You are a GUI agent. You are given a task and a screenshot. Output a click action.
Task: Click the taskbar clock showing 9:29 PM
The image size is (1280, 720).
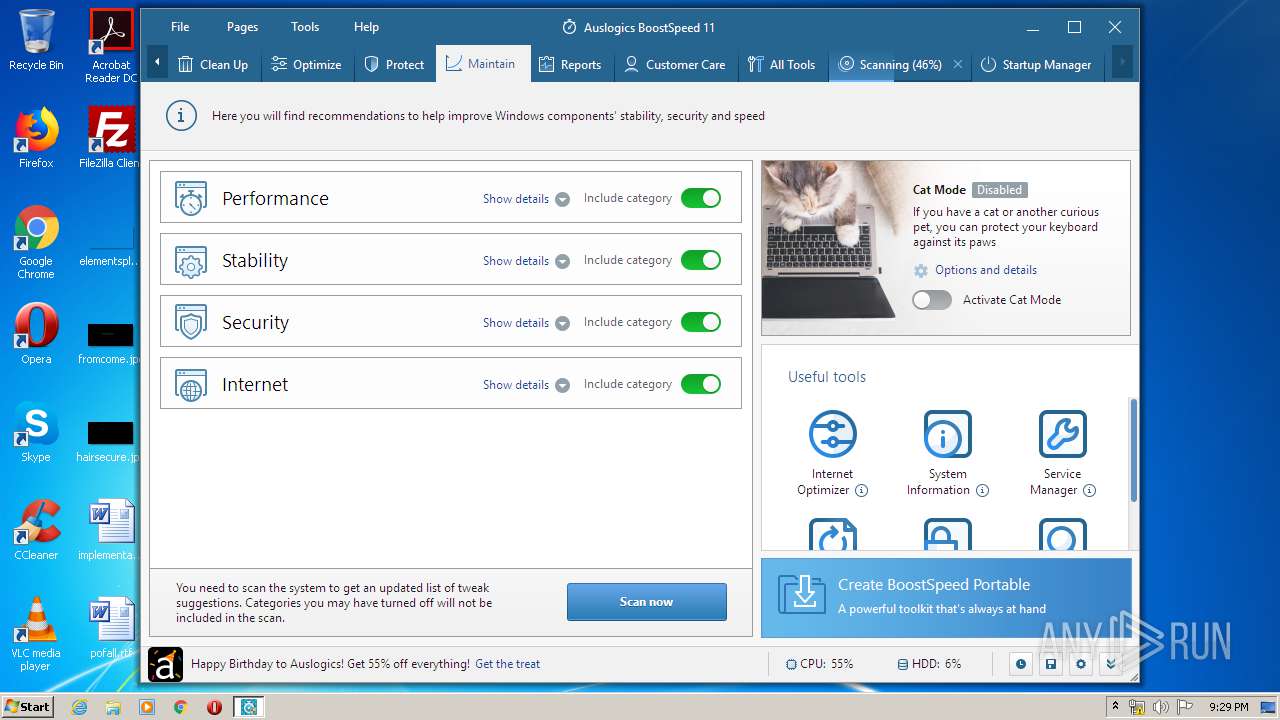click(1229, 707)
